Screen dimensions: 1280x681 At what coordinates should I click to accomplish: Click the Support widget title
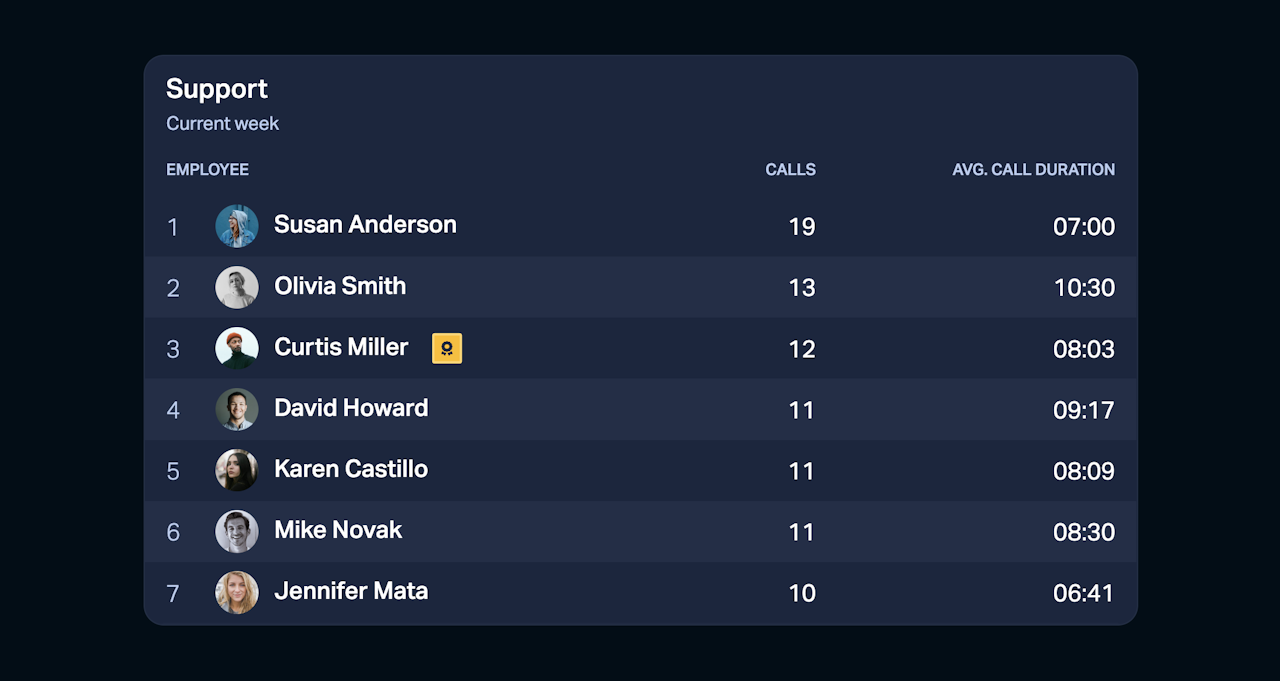217,89
